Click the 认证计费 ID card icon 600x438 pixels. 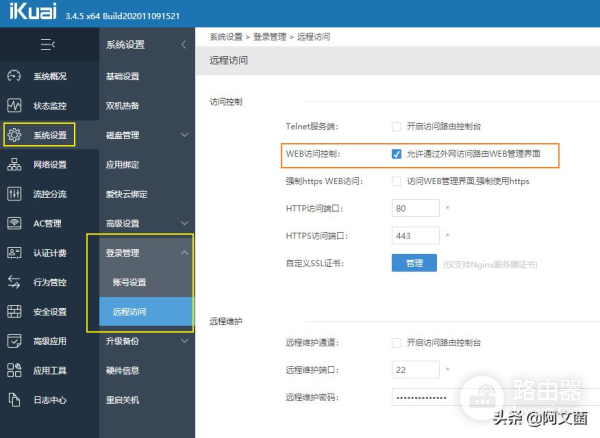coord(14,252)
